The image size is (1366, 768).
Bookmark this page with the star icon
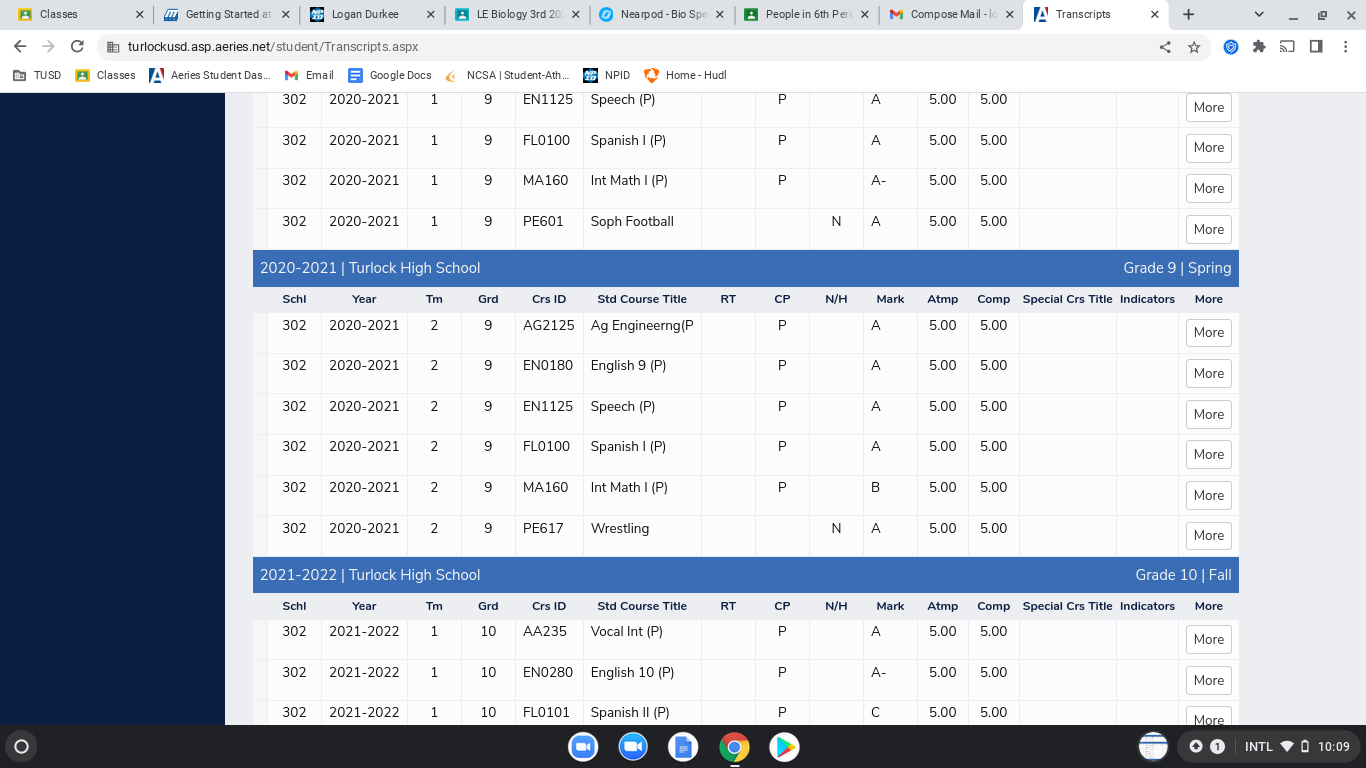click(x=1194, y=47)
